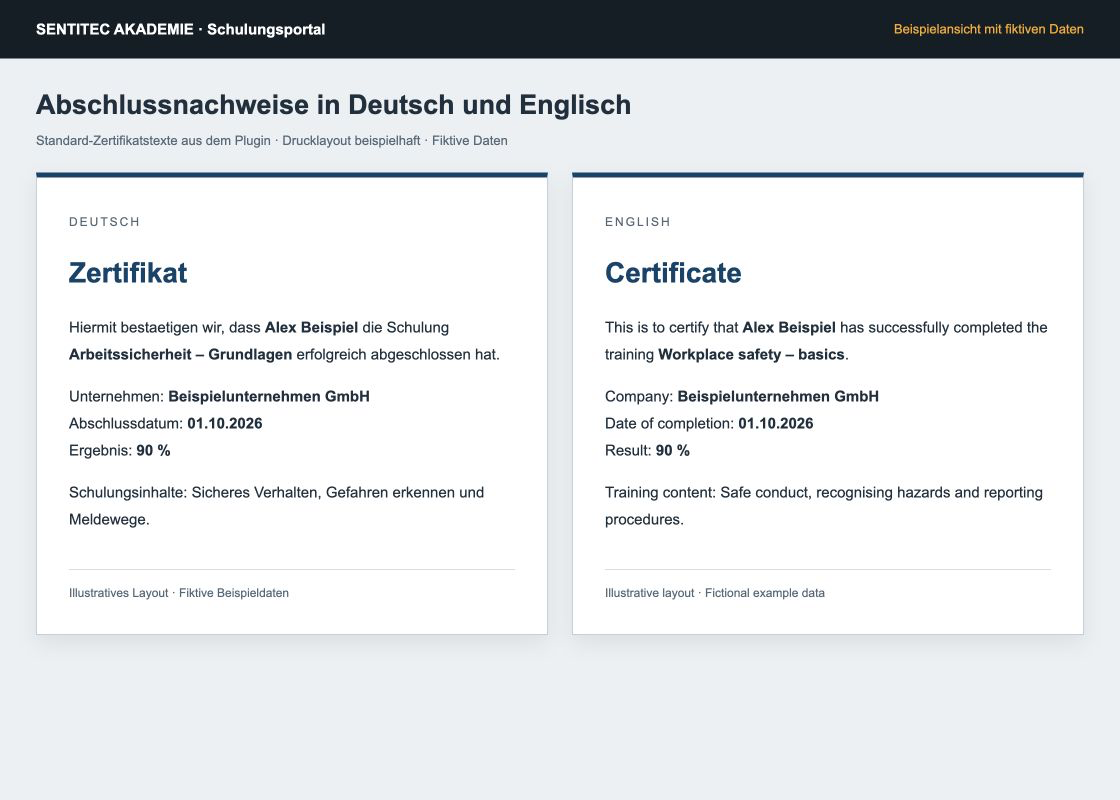The image size is (1120, 800).
Task: Click the 'Training content' paragraph
Action: (824, 506)
